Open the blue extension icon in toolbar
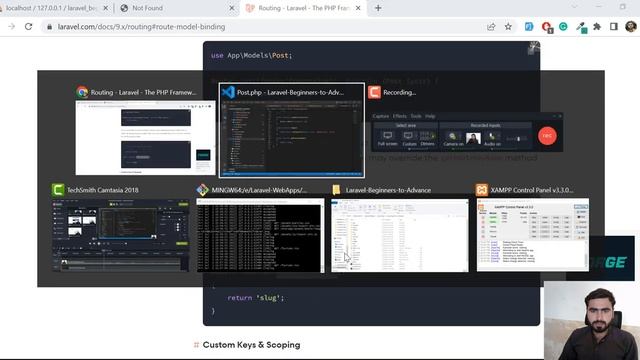This screenshot has width=640, height=360. [x=529, y=27]
